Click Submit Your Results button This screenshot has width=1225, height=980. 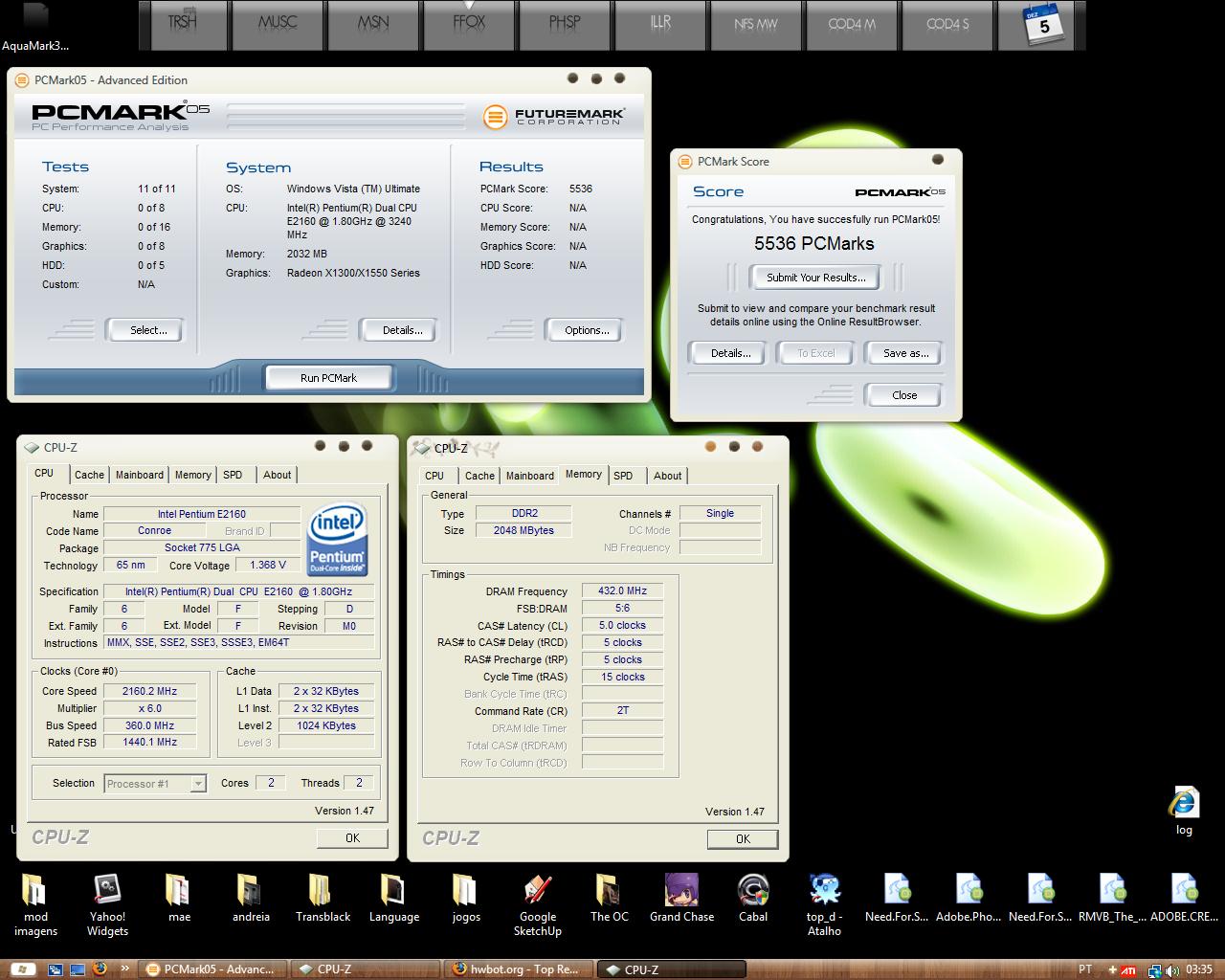point(816,278)
